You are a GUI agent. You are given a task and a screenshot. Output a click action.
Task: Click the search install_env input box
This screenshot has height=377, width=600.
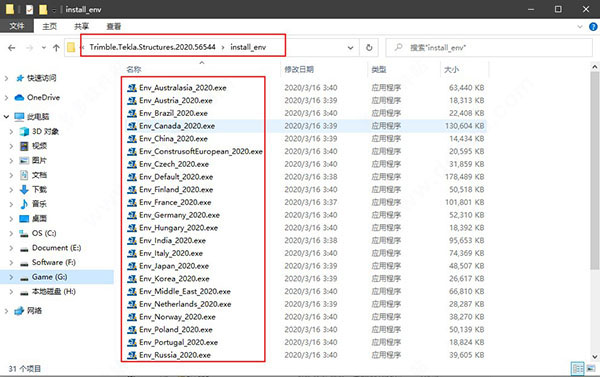pyautogui.click(x=489, y=48)
